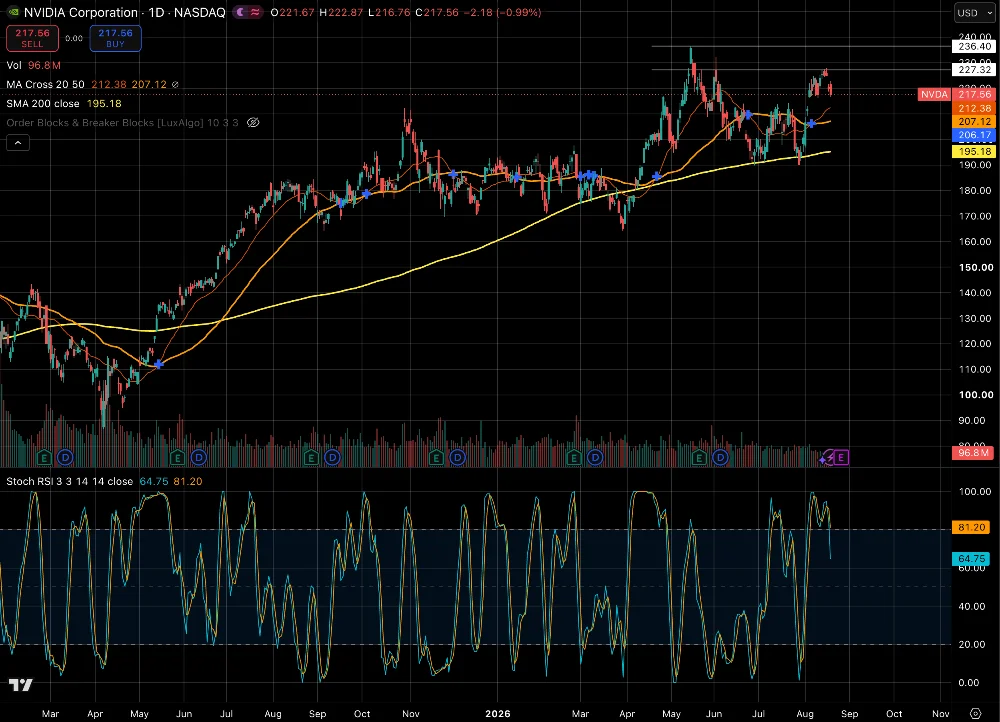This screenshot has width=1000, height=722.
Task: Click the open value O221.67
Action: (292, 12)
